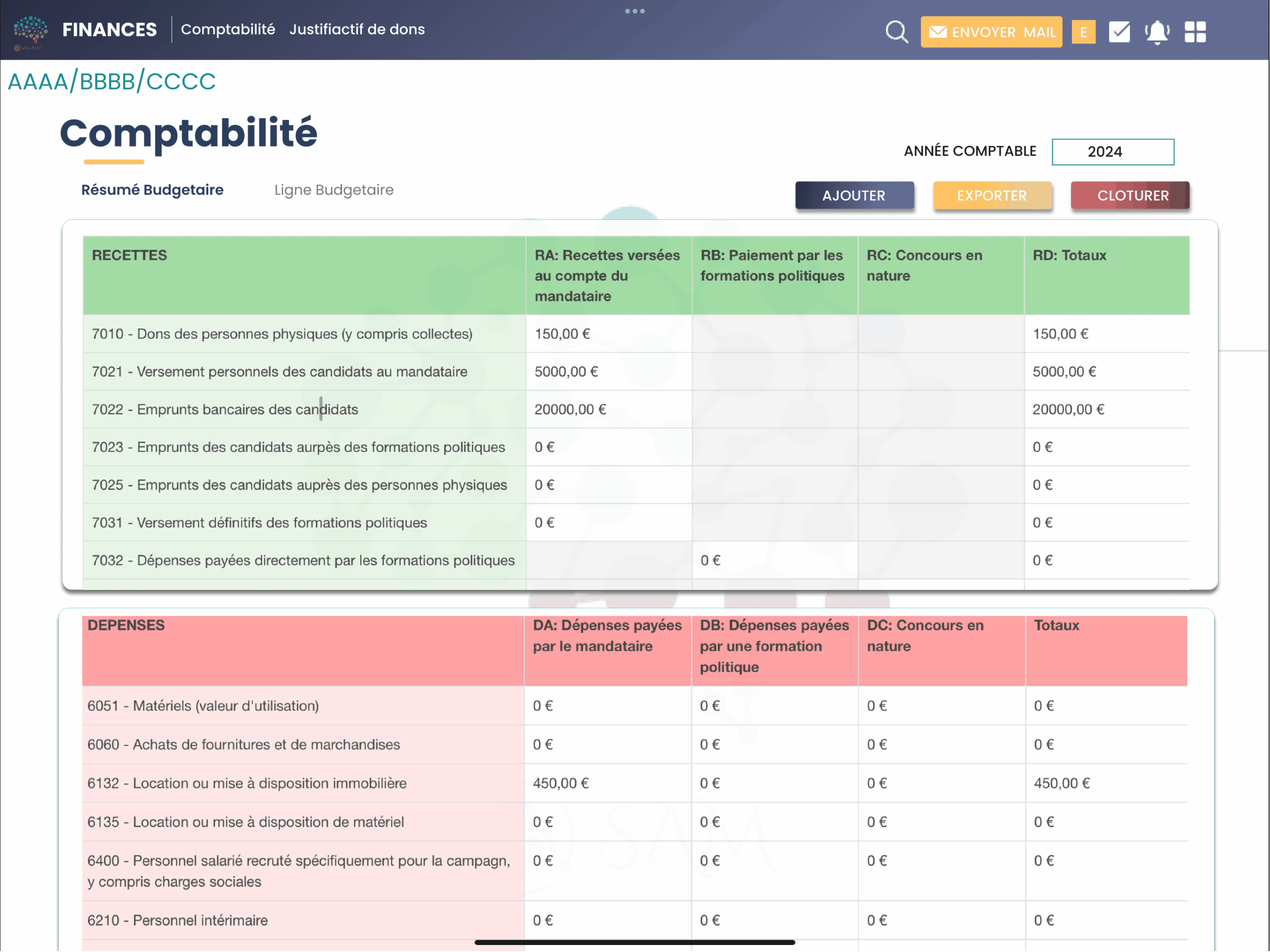This screenshot has height=952, width=1270.
Task: Open the checkmark tasks icon
Action: tap(1119, 32)
